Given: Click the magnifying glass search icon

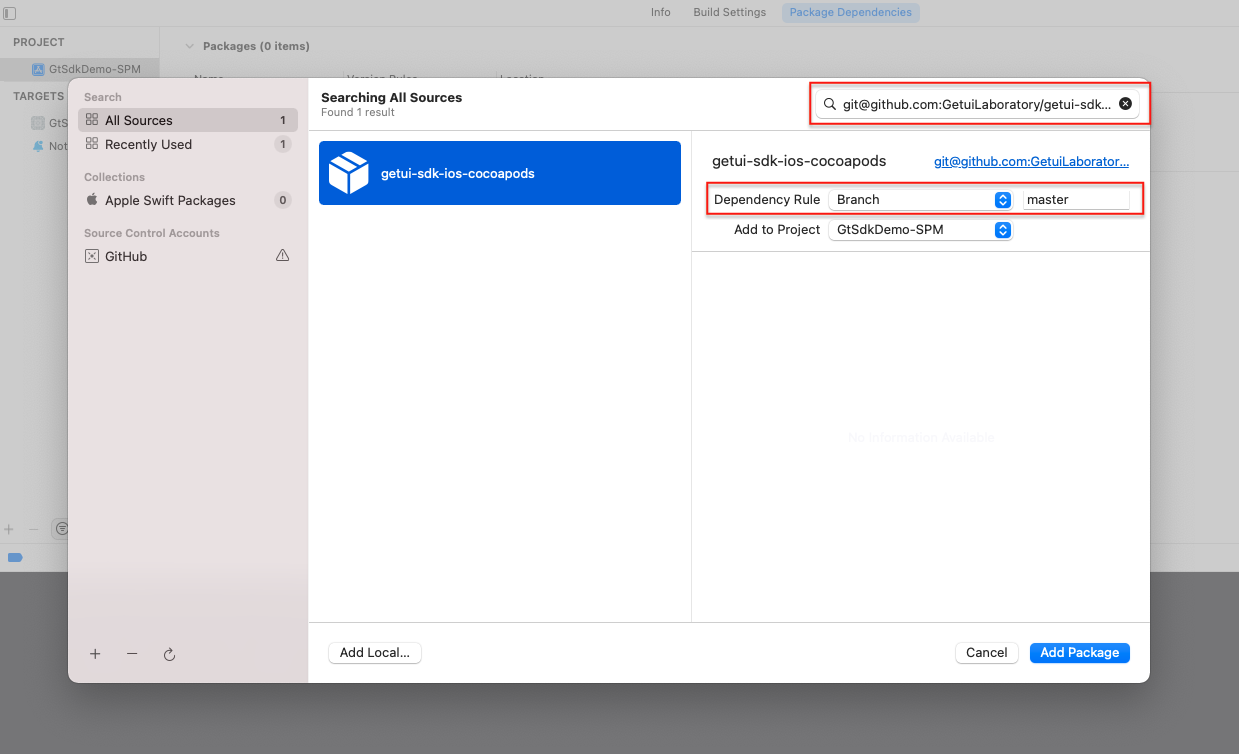Looking at the screenshot, I should point(830,103).
